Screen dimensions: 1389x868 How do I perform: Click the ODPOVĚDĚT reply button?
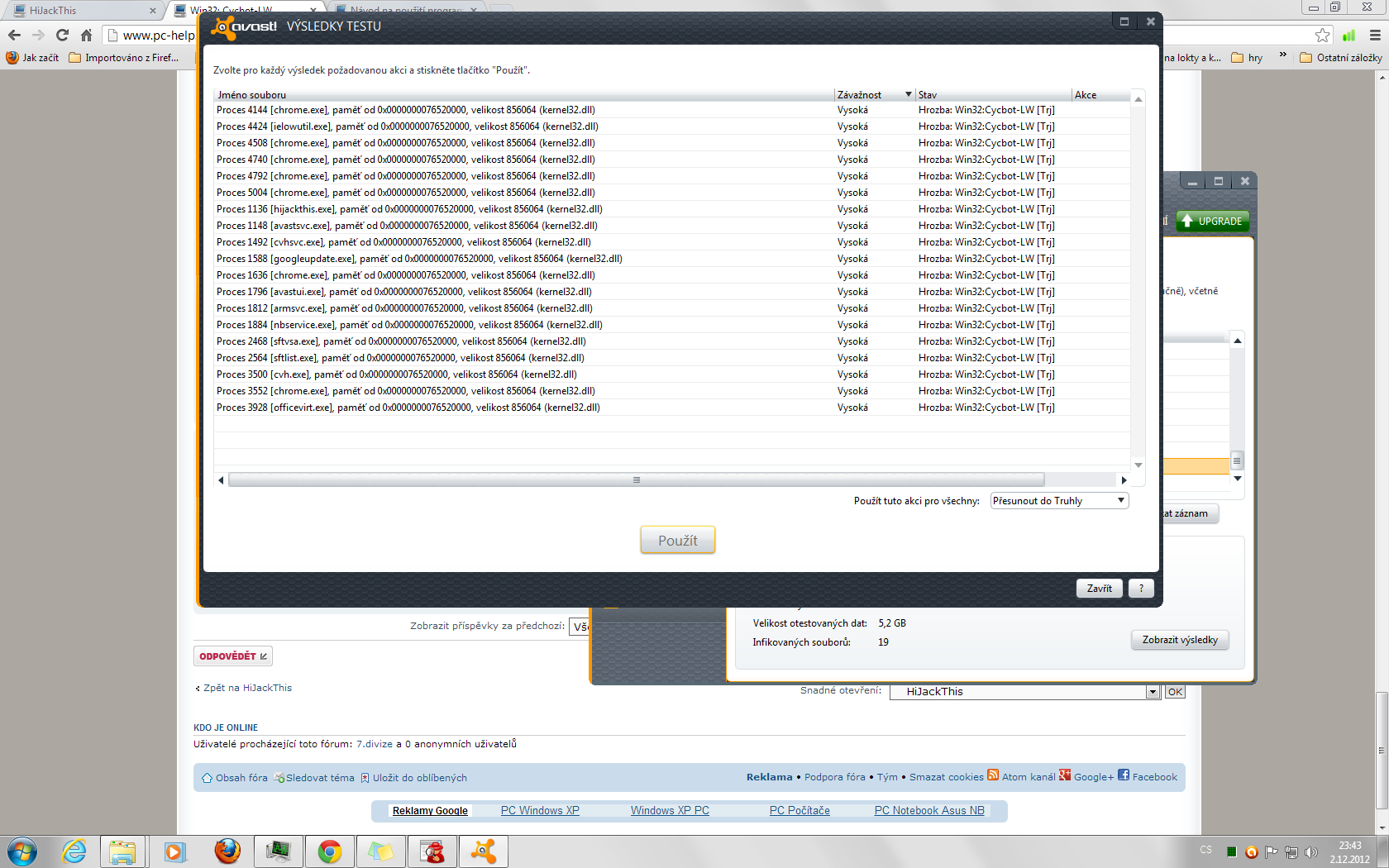(233, 656)
